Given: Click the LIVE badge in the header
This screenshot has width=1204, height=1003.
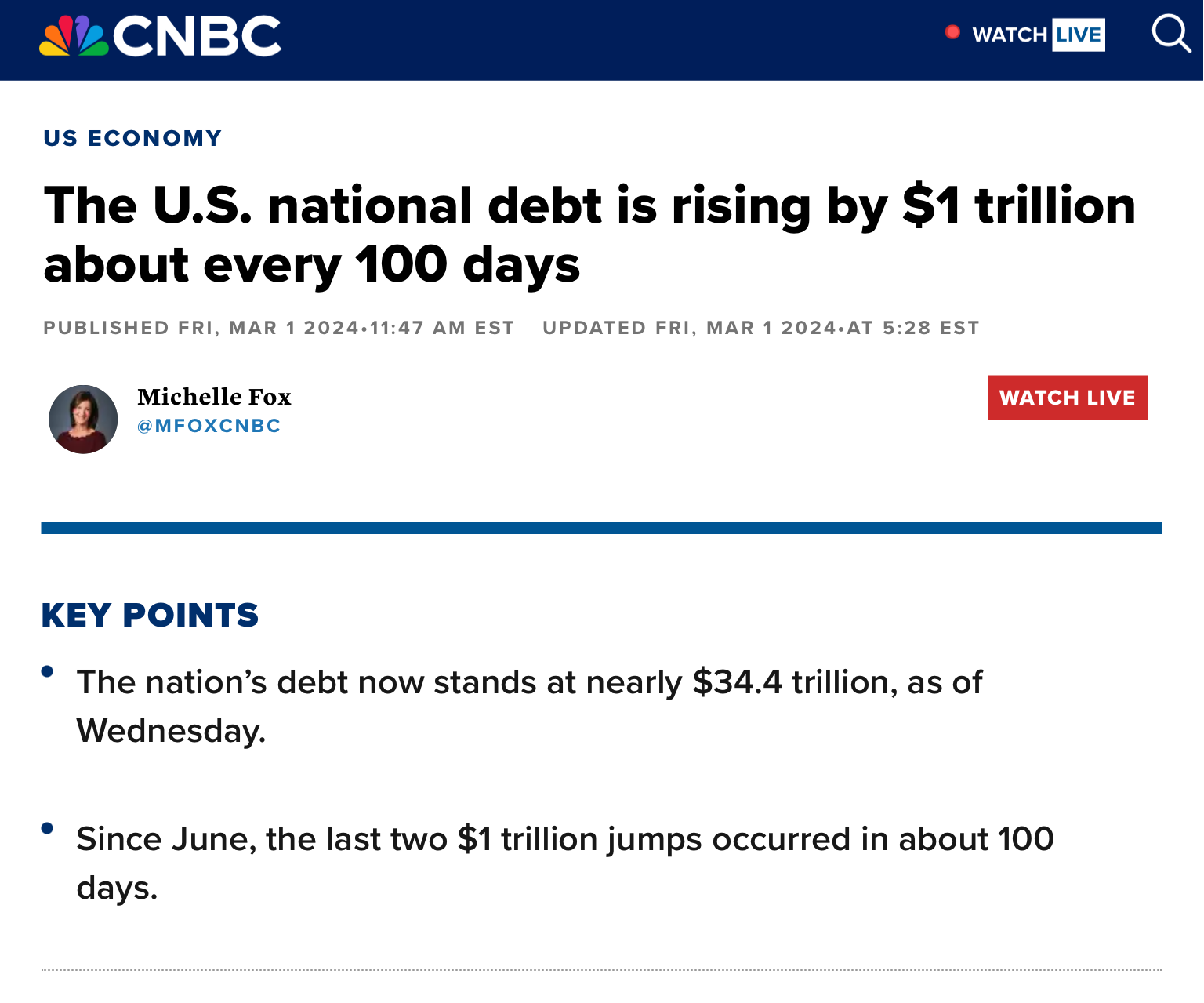Looking at the screenshot, I should pos(1078,35).
